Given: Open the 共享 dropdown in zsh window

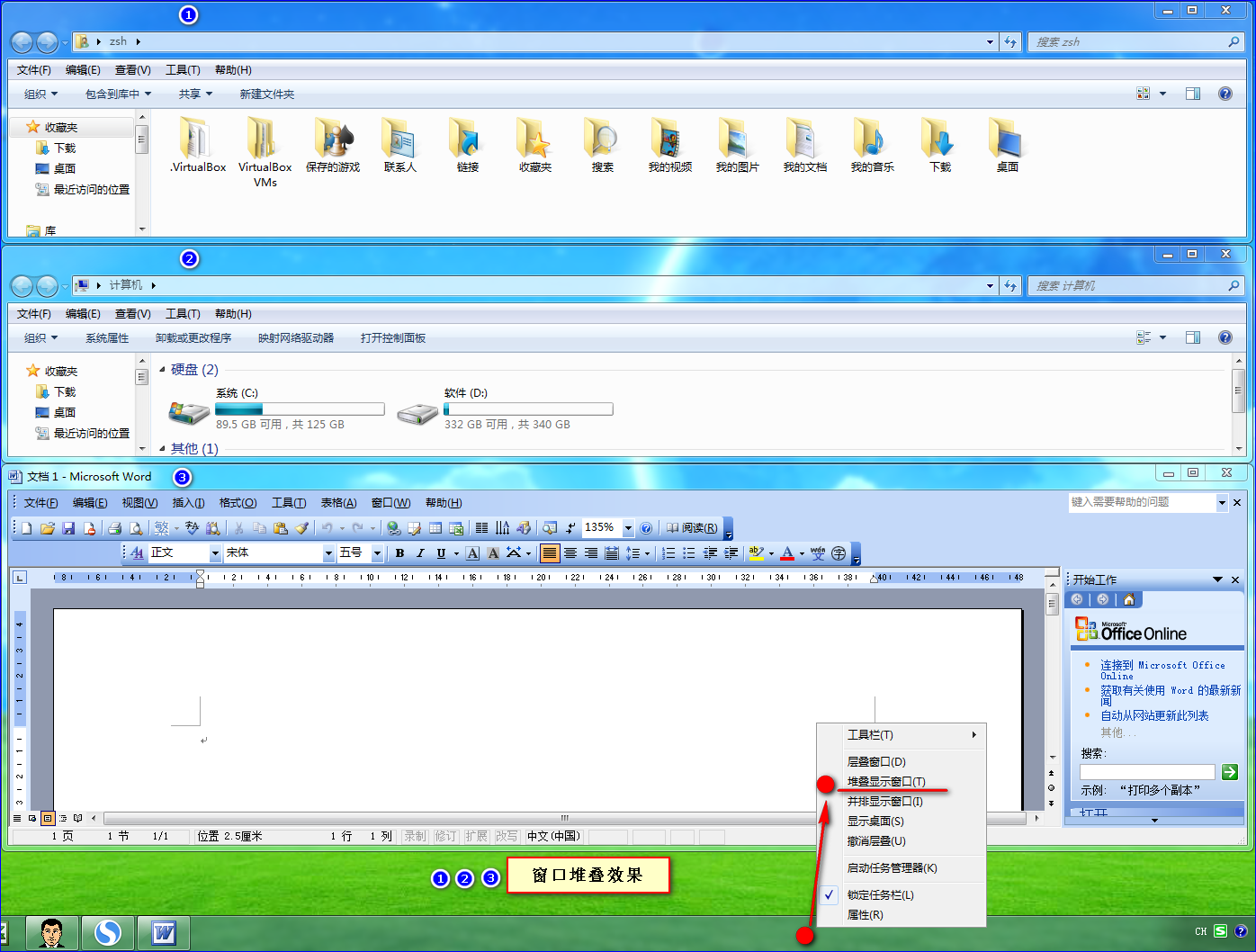Looking at the screenshot, I should click(x=195, y=94).
